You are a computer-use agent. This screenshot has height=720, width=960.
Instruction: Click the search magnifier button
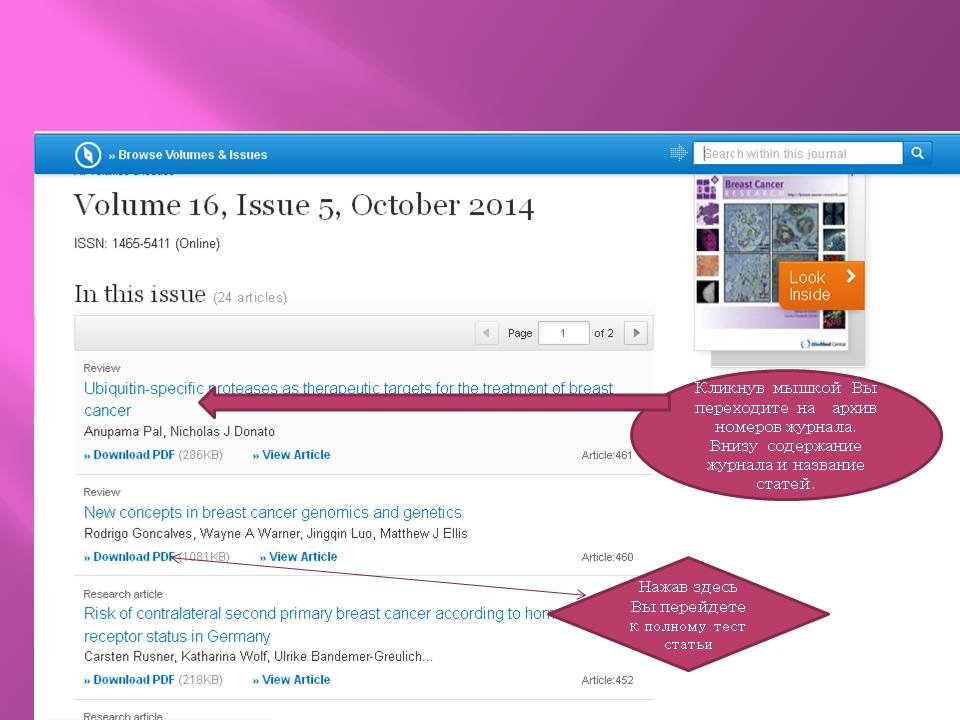tap(917, 153)
